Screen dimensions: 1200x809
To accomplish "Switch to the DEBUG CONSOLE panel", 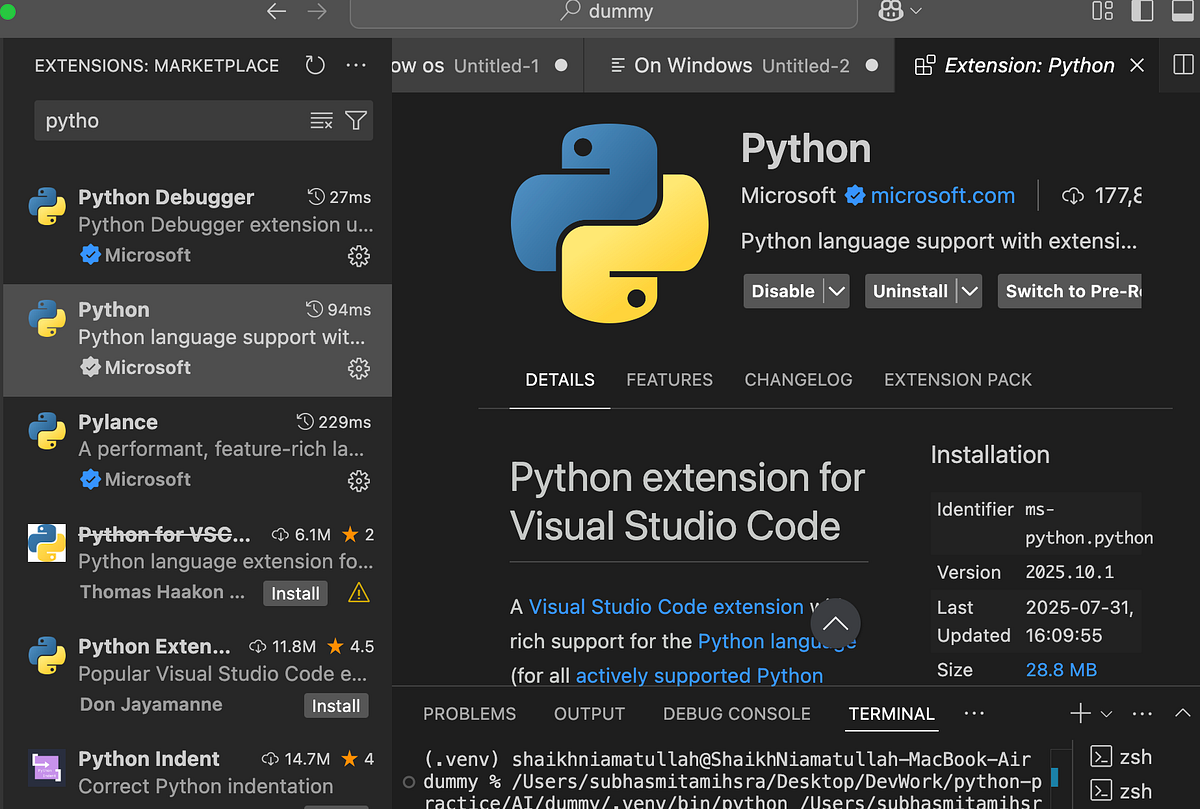I will [736, 713].
